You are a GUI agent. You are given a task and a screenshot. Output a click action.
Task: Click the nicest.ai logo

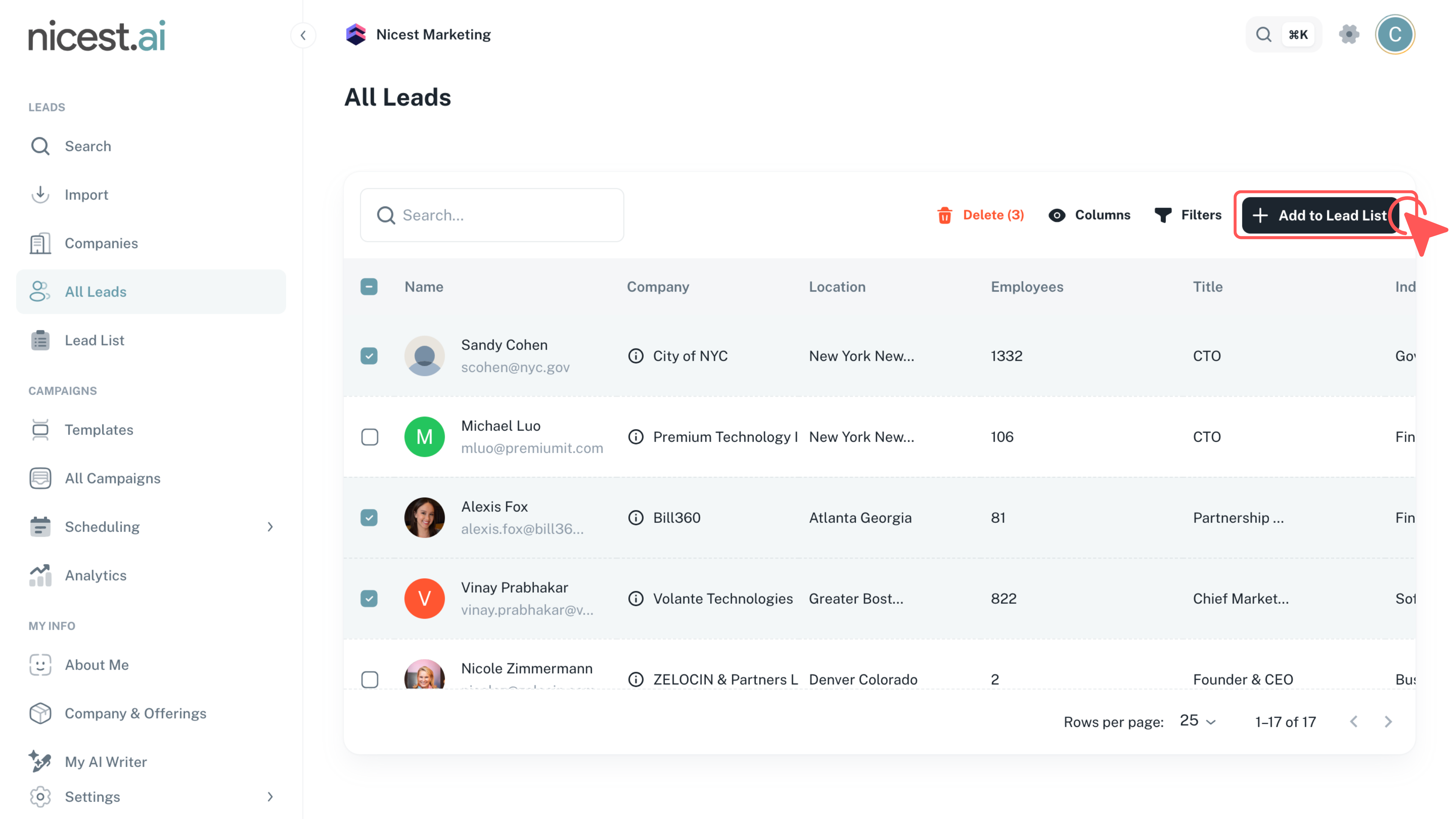97,36
